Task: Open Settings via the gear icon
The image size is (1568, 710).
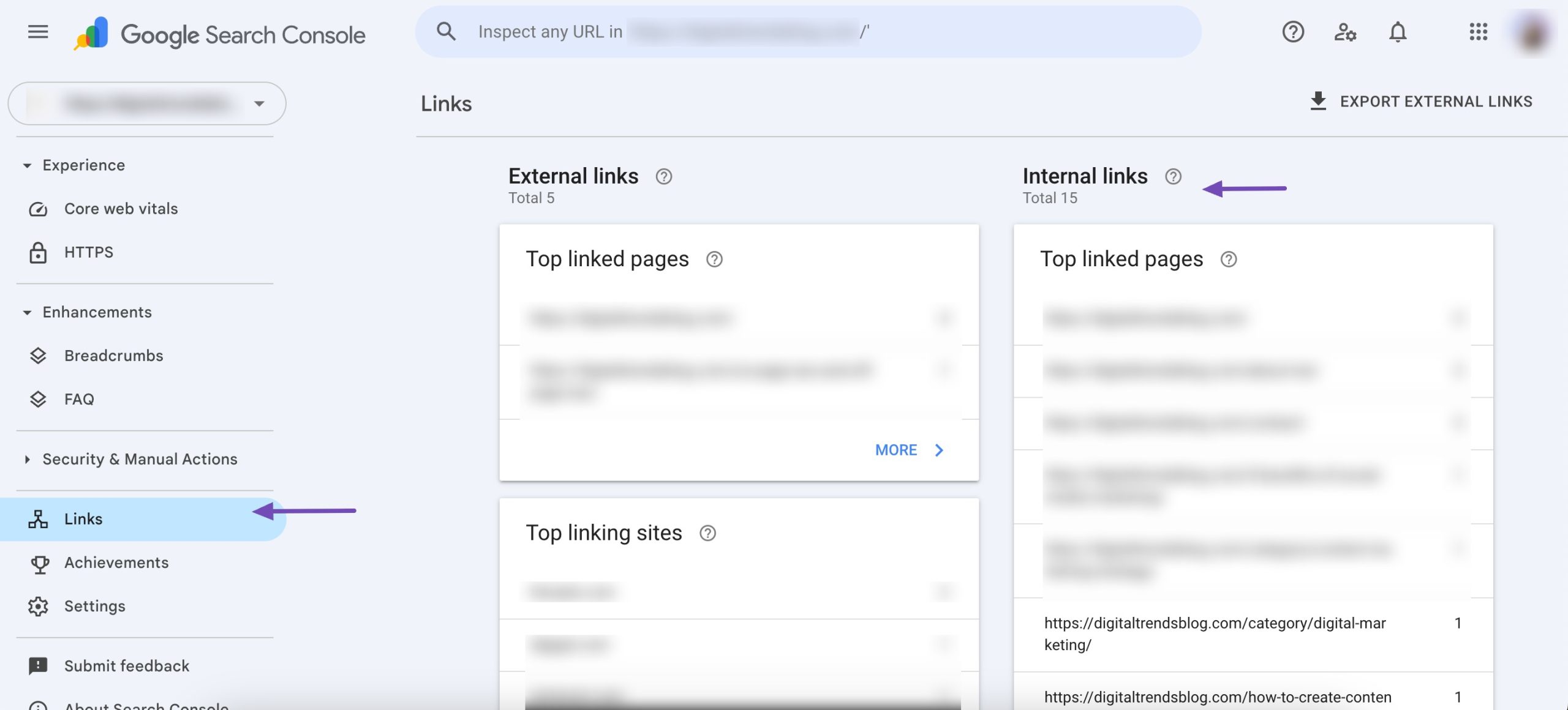Action: pos(39,606)
